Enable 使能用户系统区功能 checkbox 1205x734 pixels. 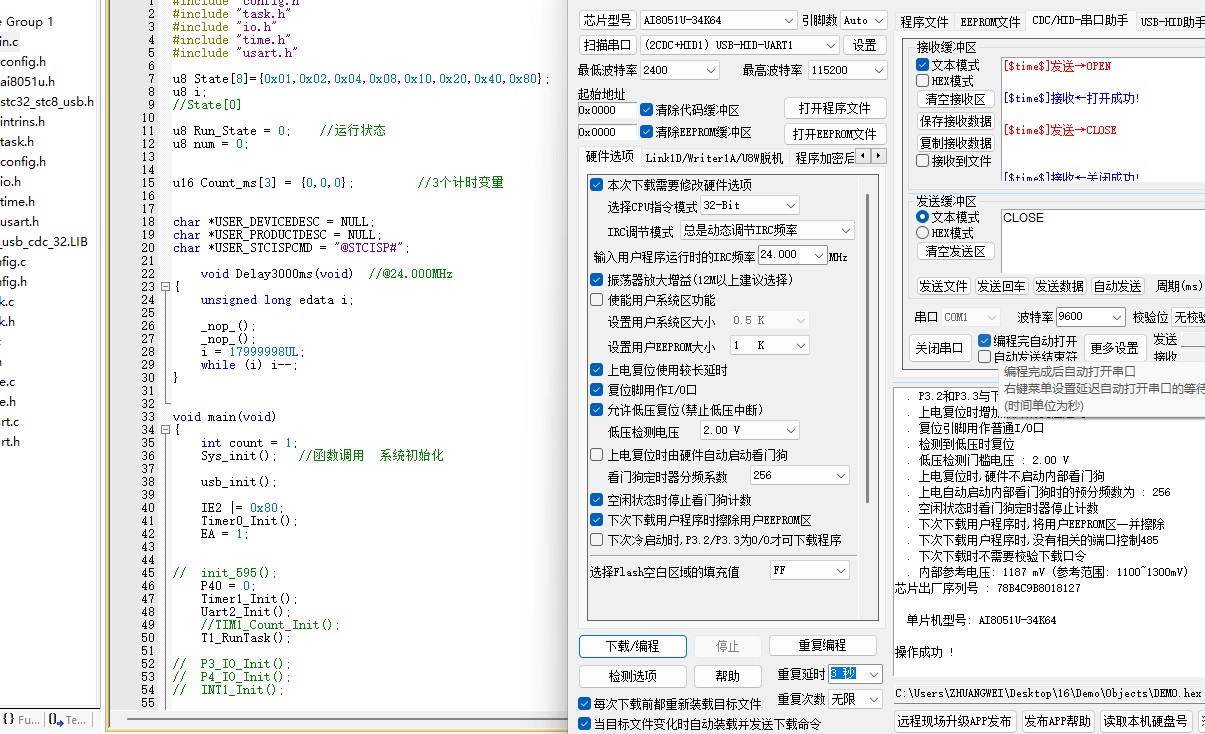click(597, 300)
